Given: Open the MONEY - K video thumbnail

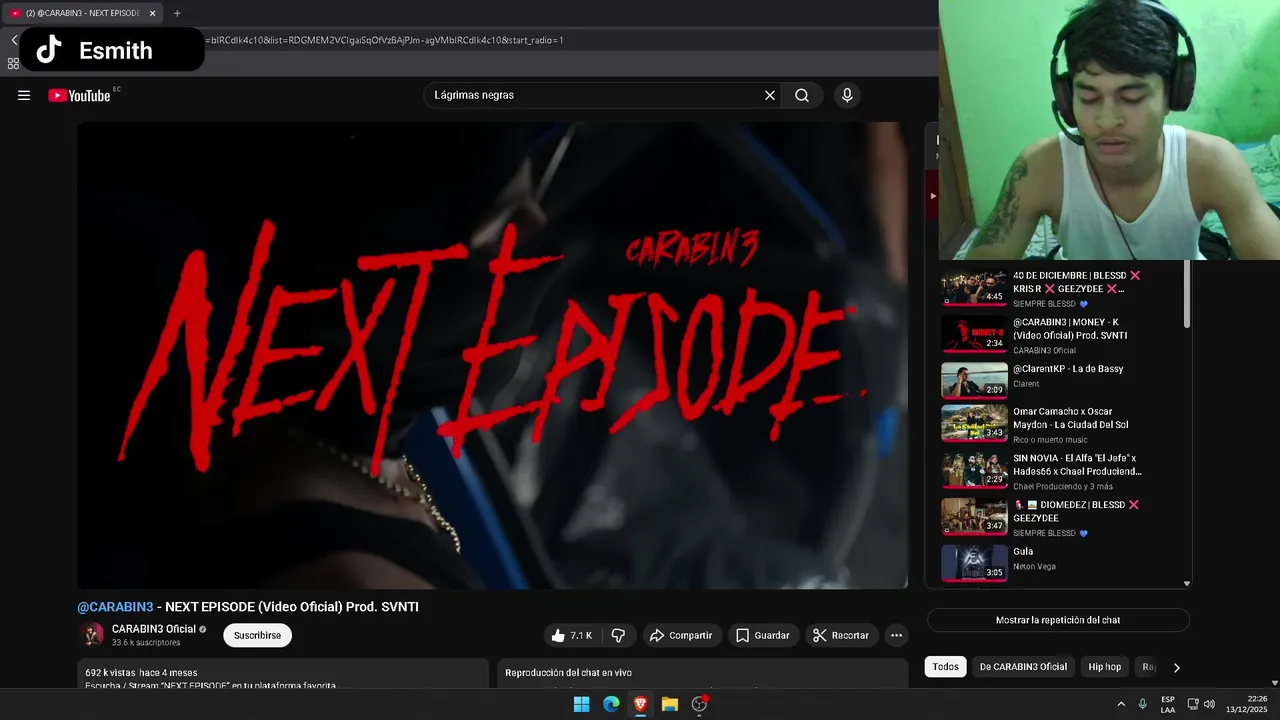Looking at the screenshot, I should 974,334.
